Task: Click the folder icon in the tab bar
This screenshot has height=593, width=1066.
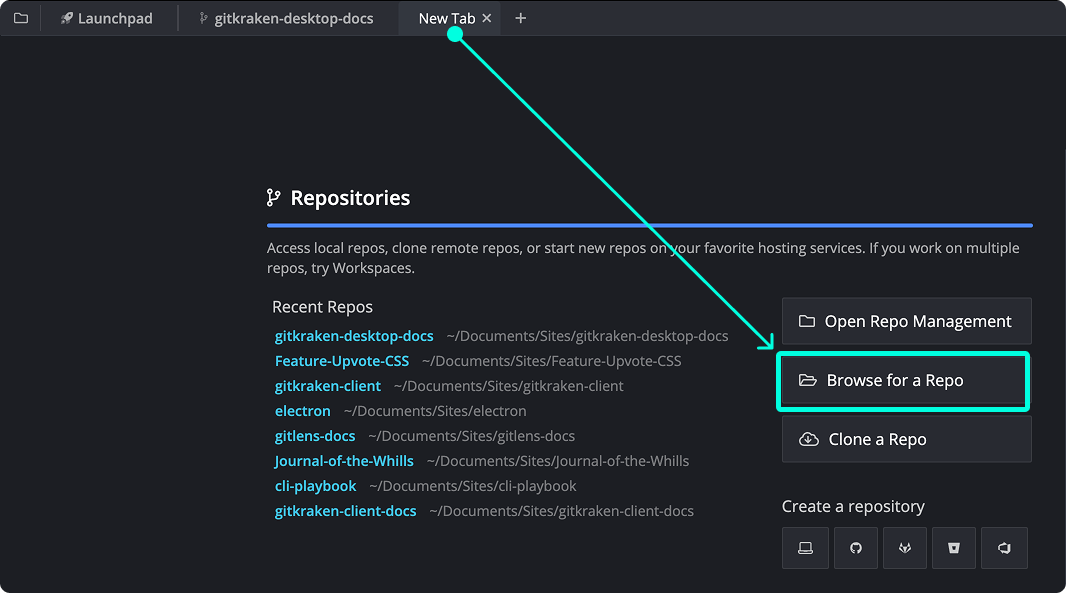Action: pos(21,18)
